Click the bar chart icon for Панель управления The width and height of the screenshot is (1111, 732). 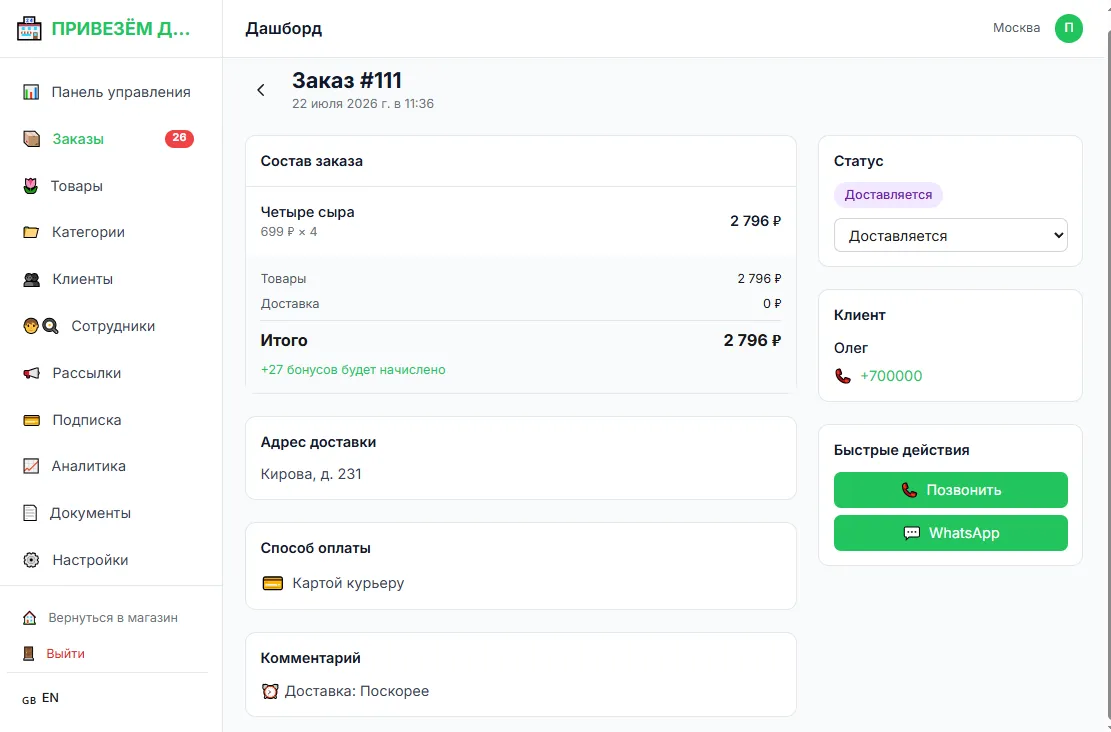[31, 92]
